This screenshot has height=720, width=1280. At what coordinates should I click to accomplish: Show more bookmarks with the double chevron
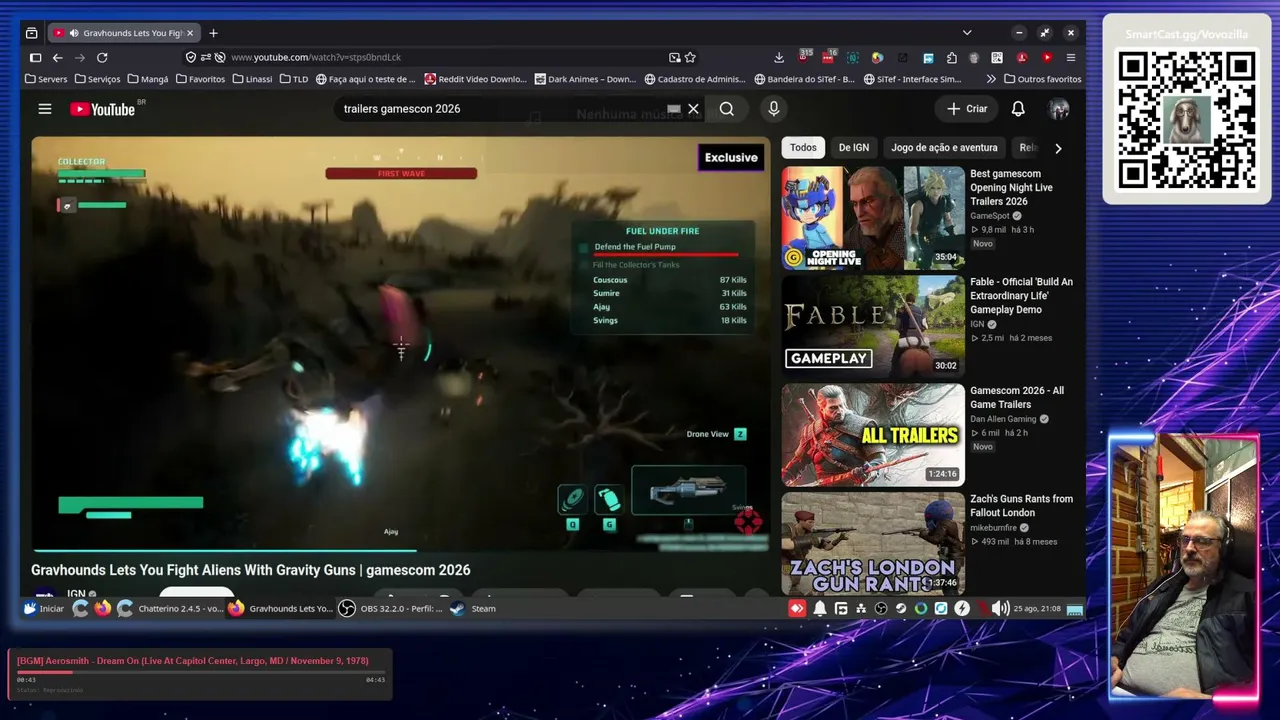coord(991,79)
